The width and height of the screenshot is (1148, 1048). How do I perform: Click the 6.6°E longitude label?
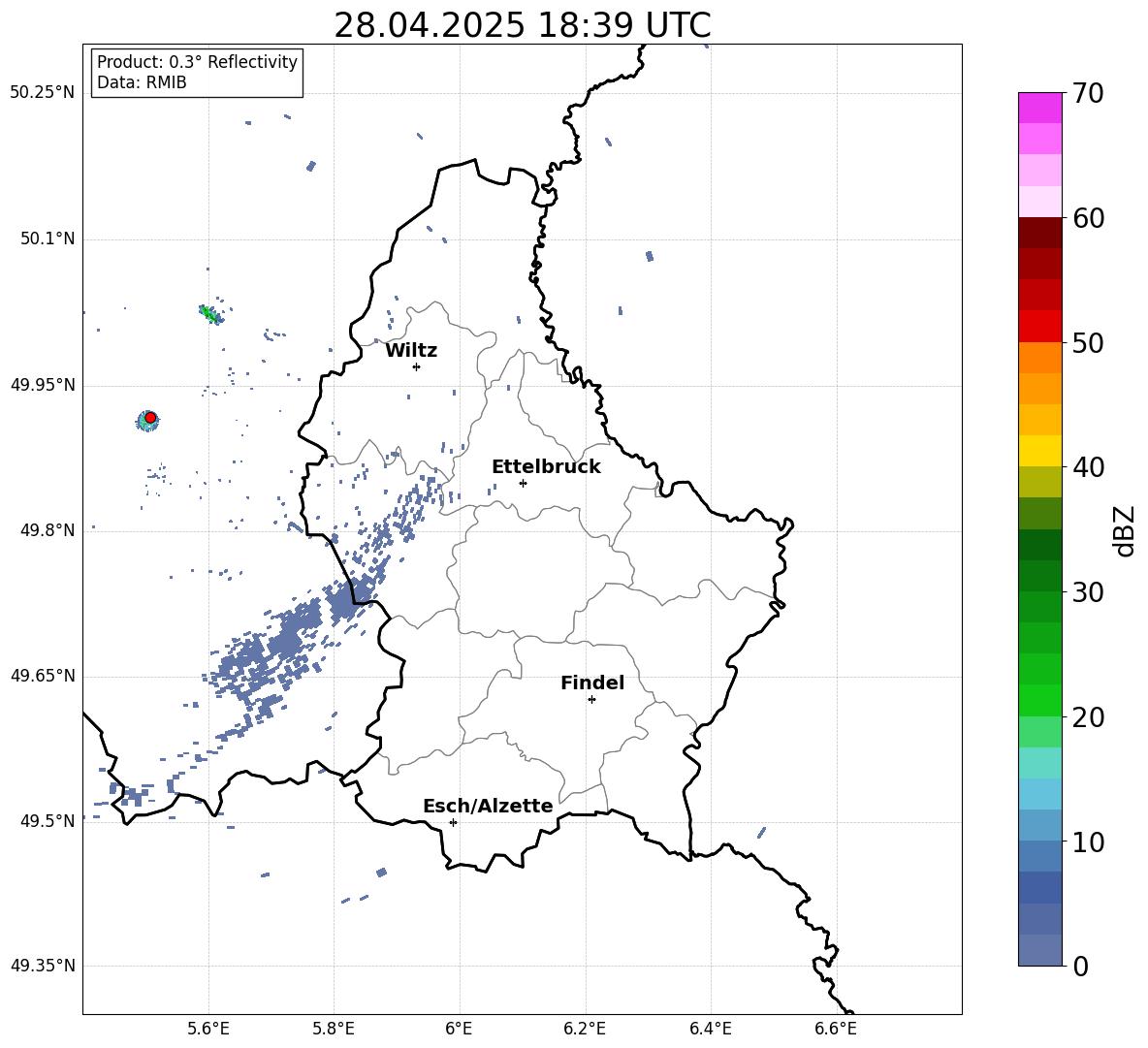coord(836,1029)
